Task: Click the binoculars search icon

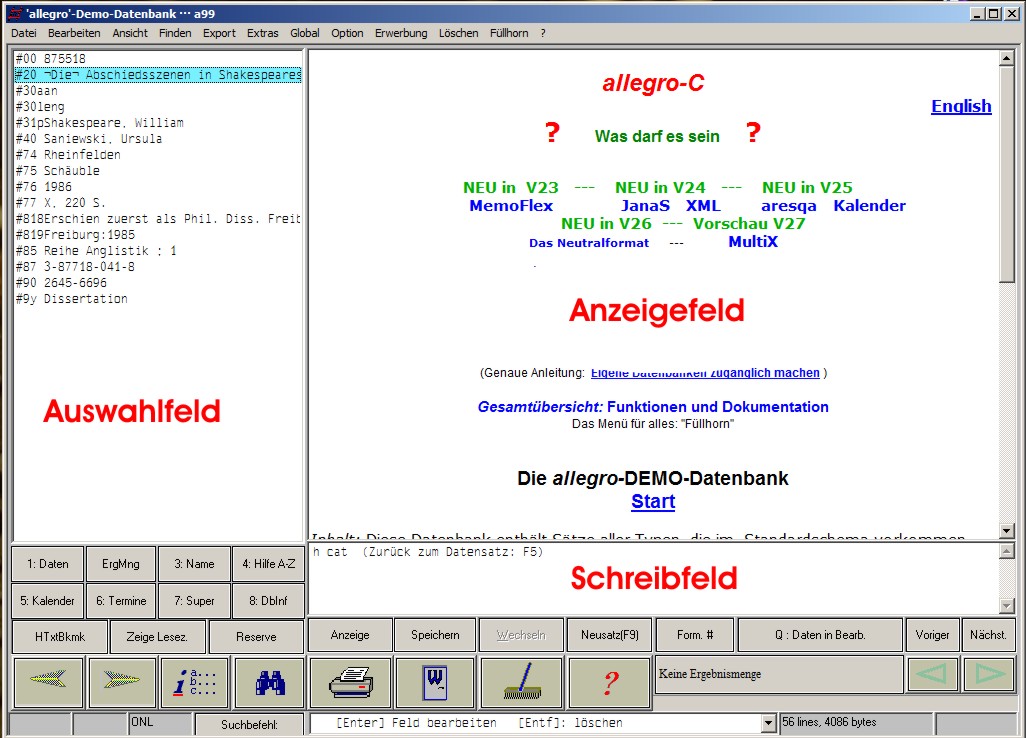Action: 270,683
